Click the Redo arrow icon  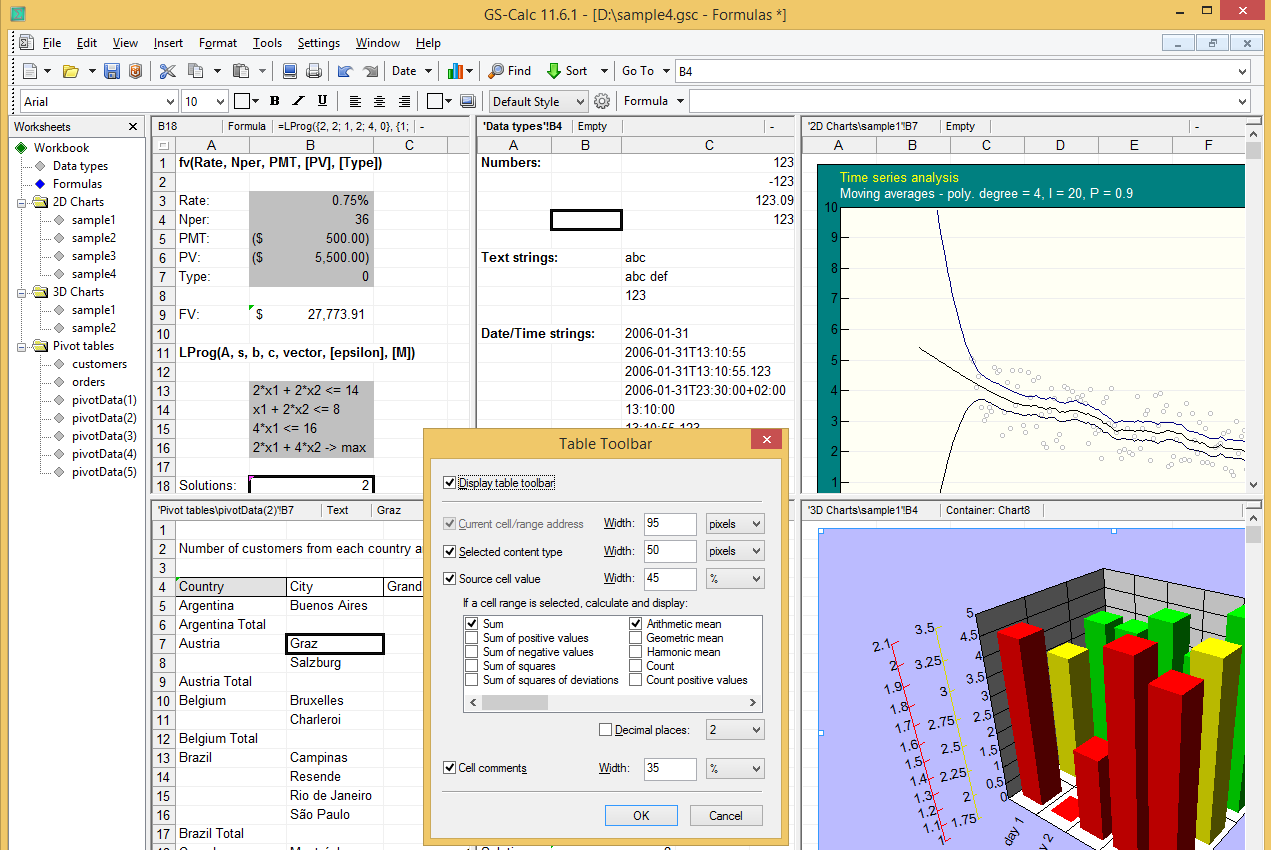click(370, 71)
